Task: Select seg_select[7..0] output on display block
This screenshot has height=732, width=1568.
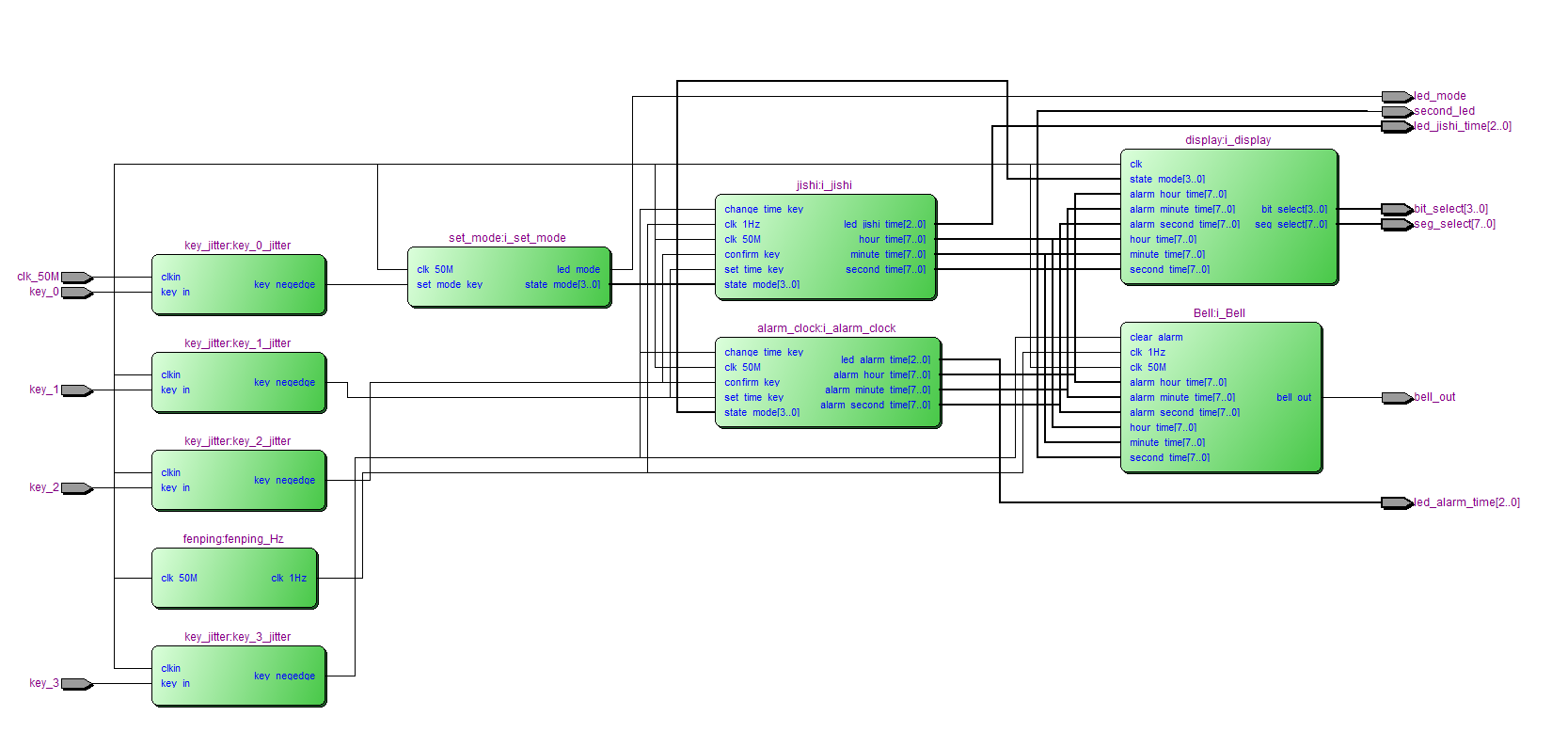Action: (1291, 225)
